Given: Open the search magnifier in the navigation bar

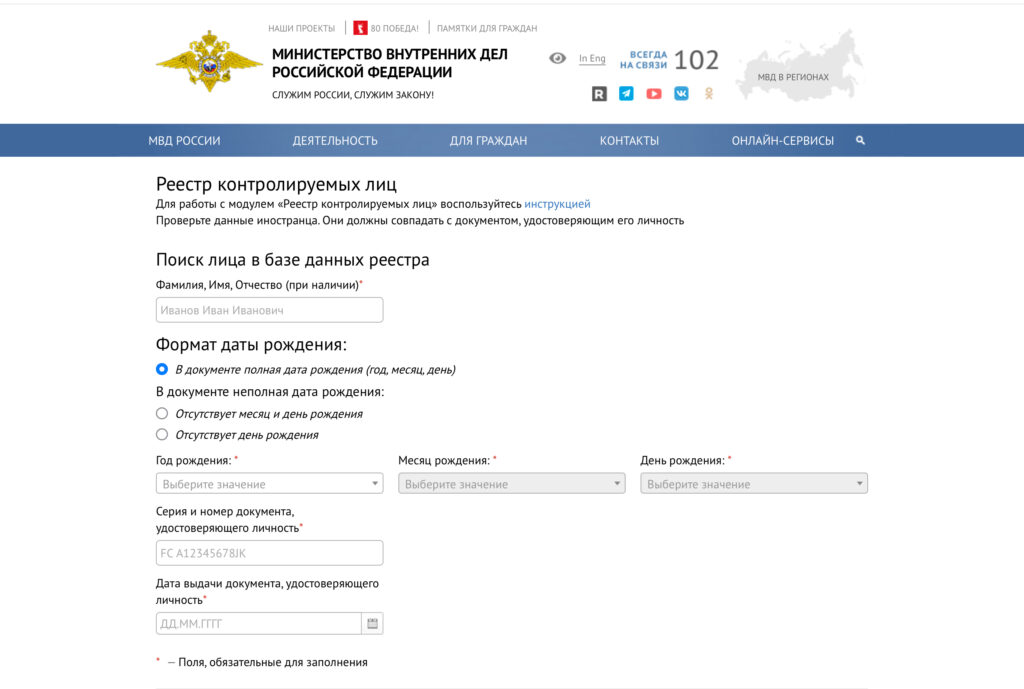Looking at the screenshot, I should 860,140.
